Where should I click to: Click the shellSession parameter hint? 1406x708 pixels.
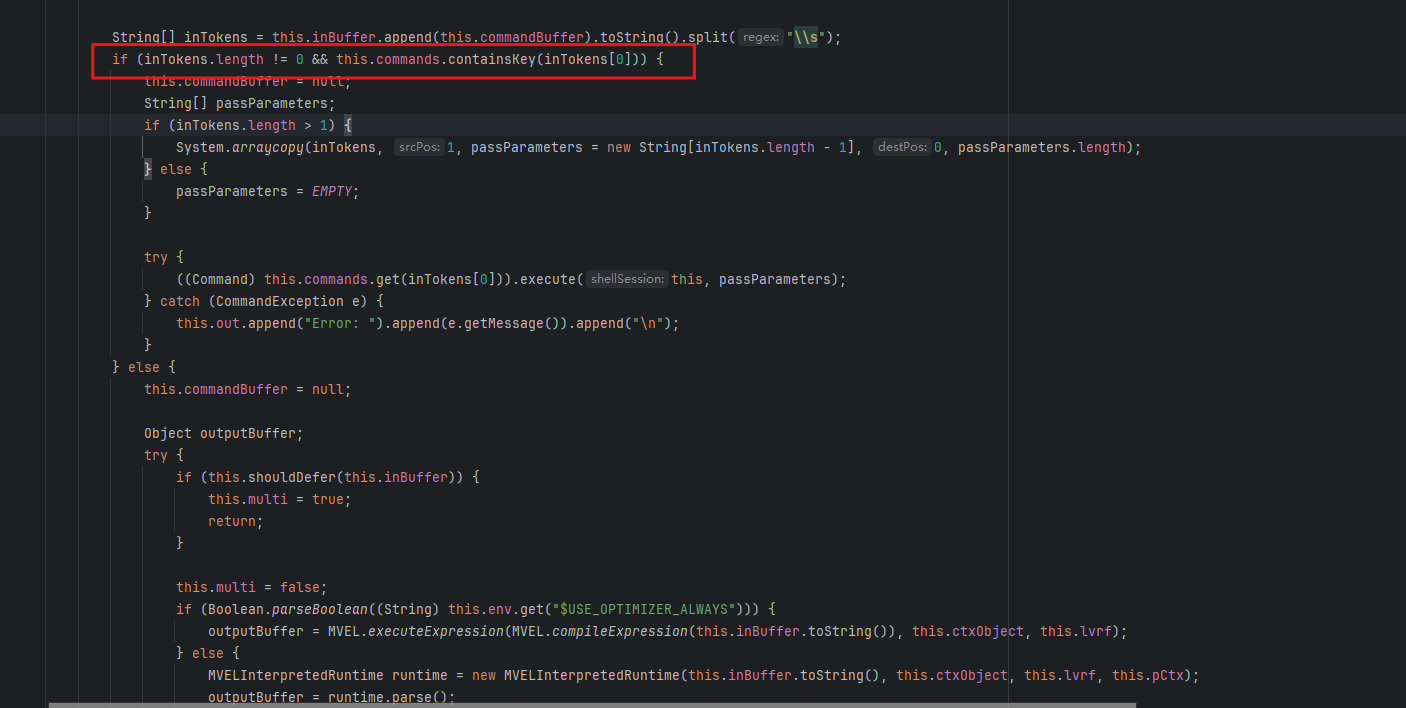tap(626, 279)
